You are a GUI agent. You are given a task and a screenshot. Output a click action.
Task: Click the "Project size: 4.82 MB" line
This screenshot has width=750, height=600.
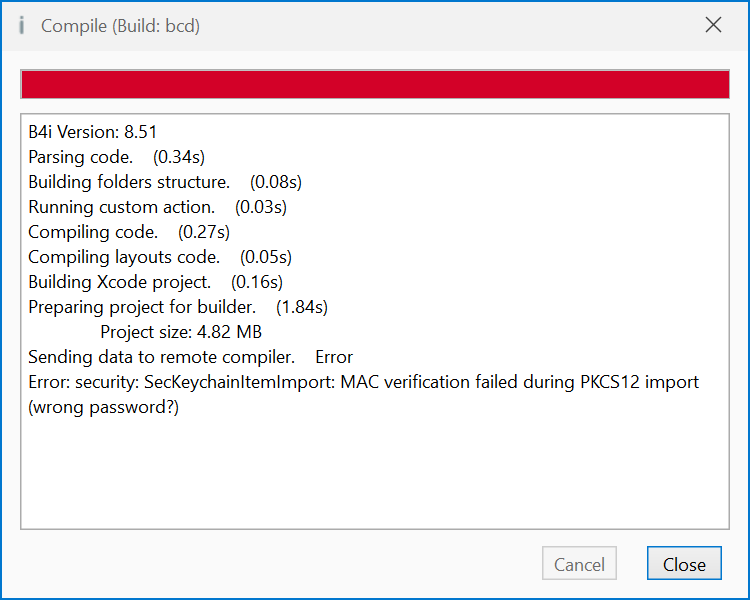tap(181, 332)
